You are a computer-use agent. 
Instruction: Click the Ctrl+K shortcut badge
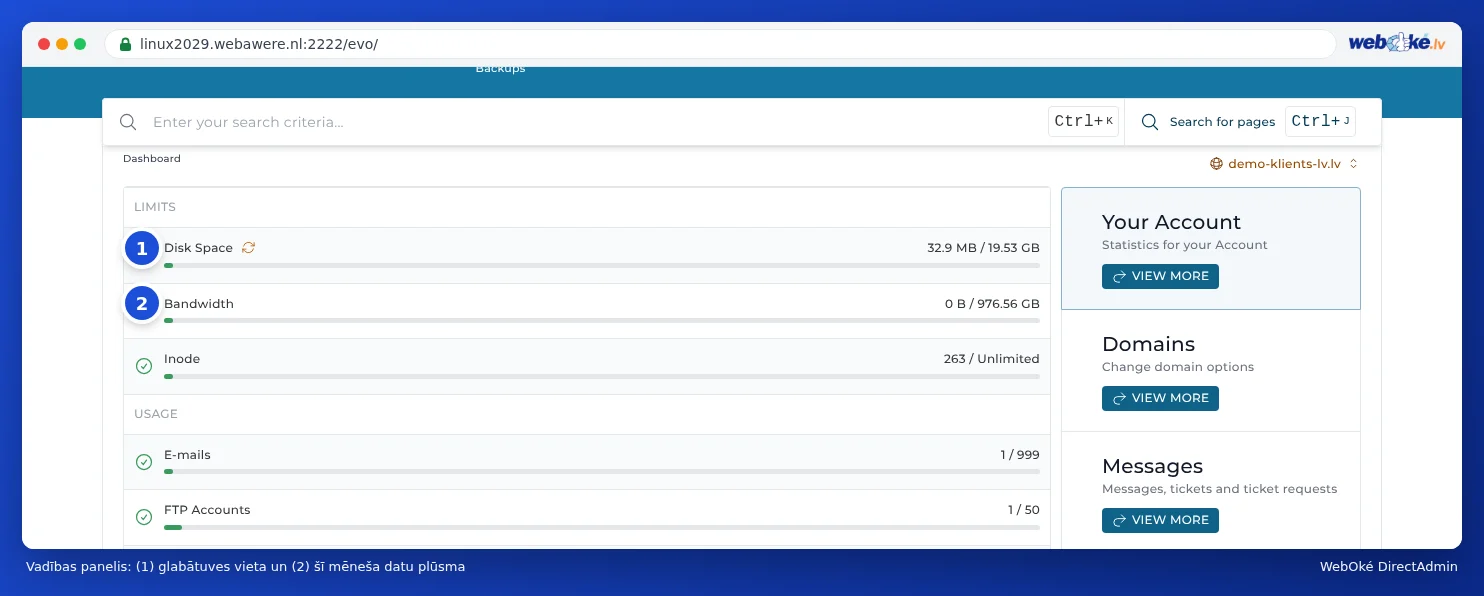(x=1083, y=122)
